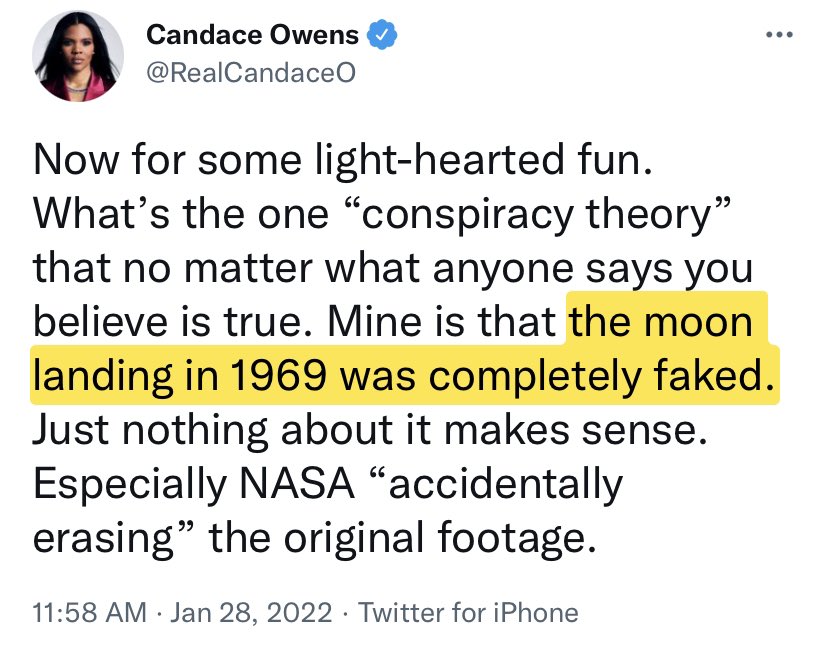Click the 11:58 AM timestamp
The width and height of the screenshot is (828, 648).
[x=90, y=613]
